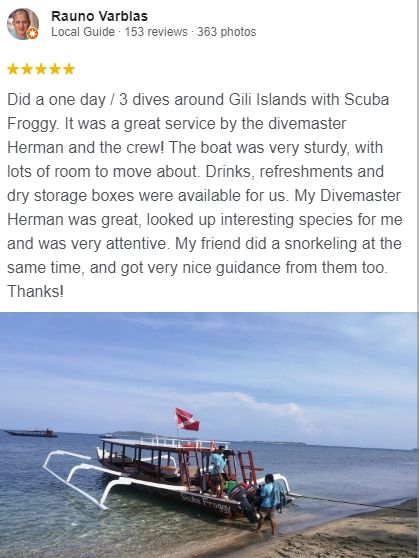Open Rauno Varblas profile picture
The width and height of the screenshot is (419, 558).
tap(23, 24)
